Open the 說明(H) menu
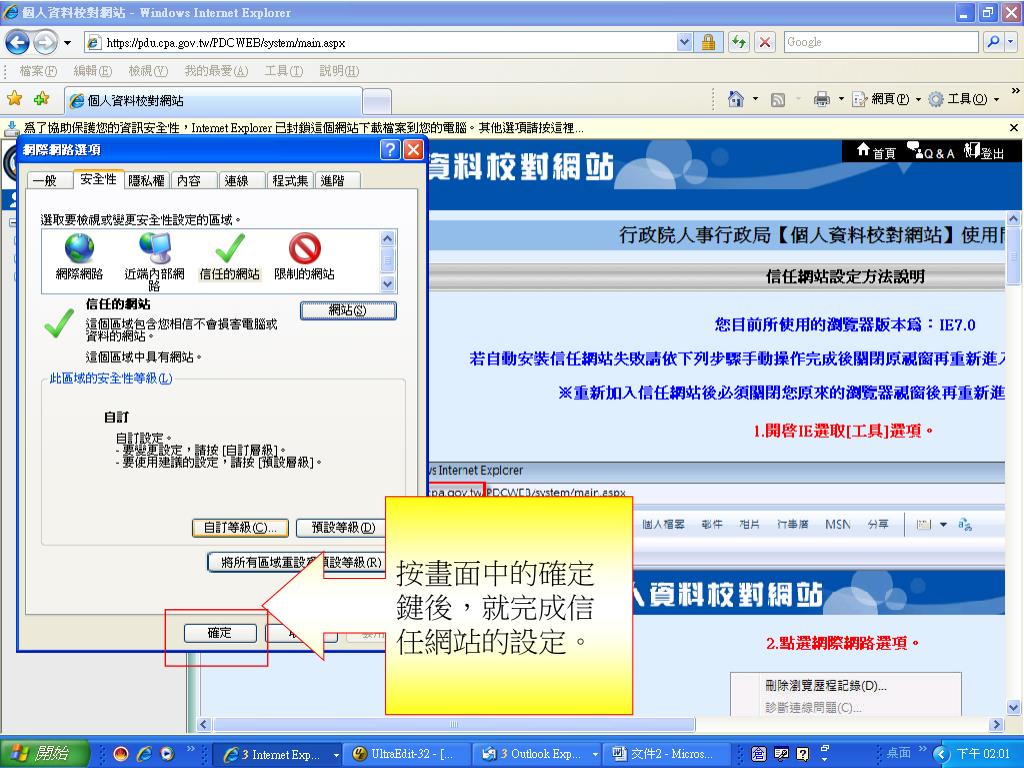The width and height of the screenshot is (1024, 768). (x=340, y=71)
